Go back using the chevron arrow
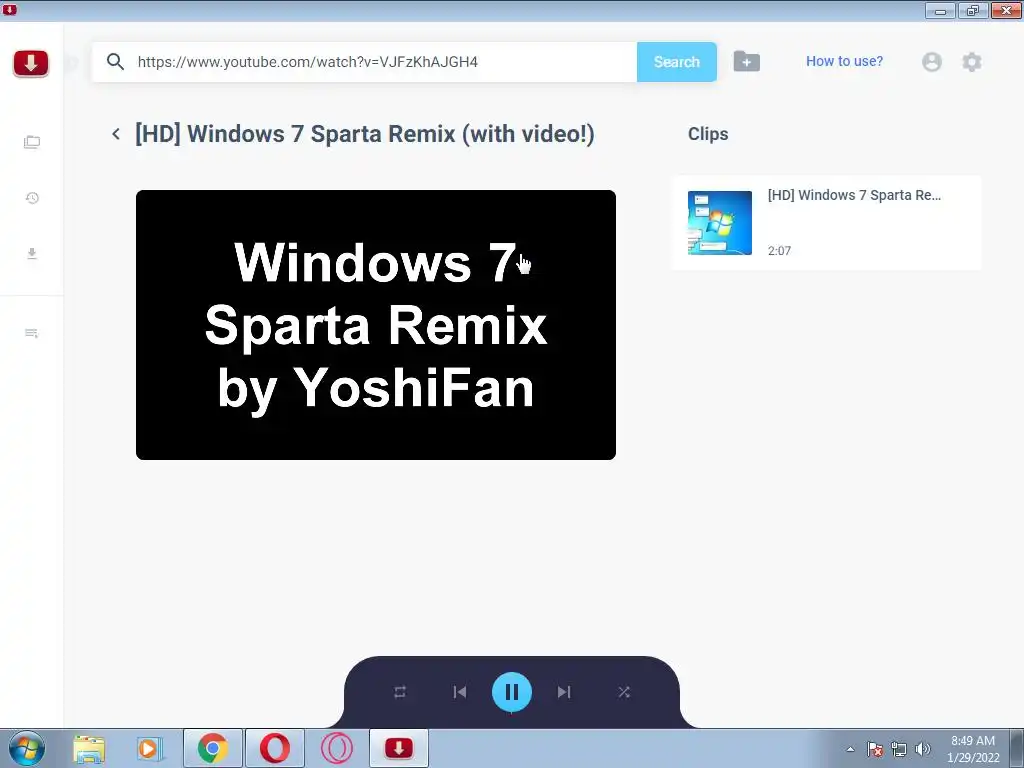Image resolution: width=1024 pixels, height=768 pixels. [116, 134]
